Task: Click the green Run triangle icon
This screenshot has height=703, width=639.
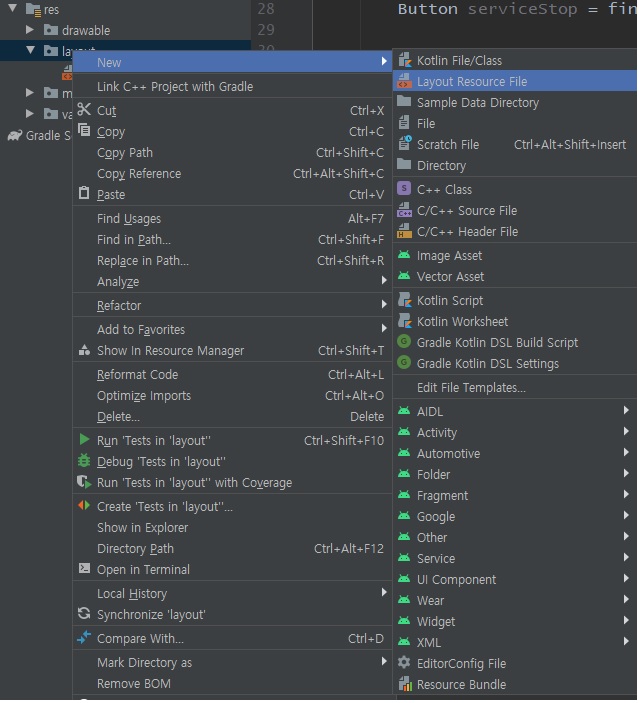Action: [x=84, y=440]
